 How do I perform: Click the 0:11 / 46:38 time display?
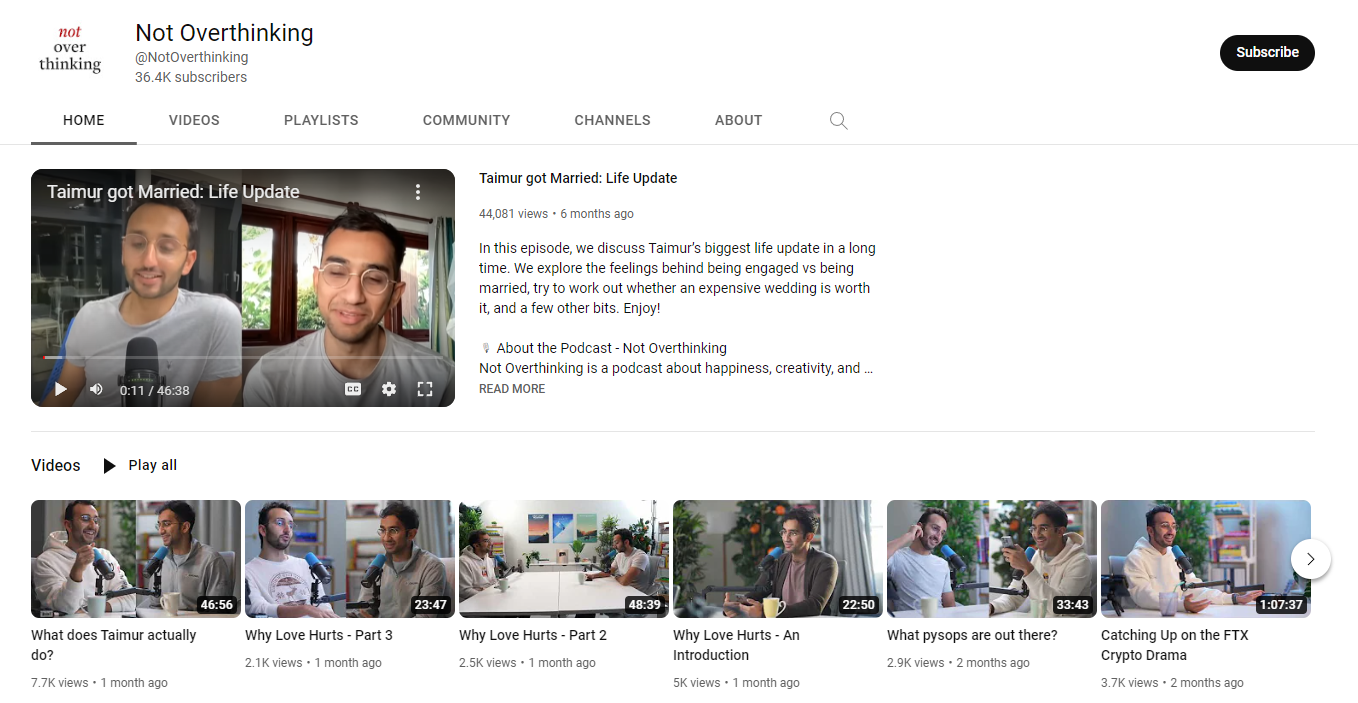pyautogui.click(x=154, y=390)
